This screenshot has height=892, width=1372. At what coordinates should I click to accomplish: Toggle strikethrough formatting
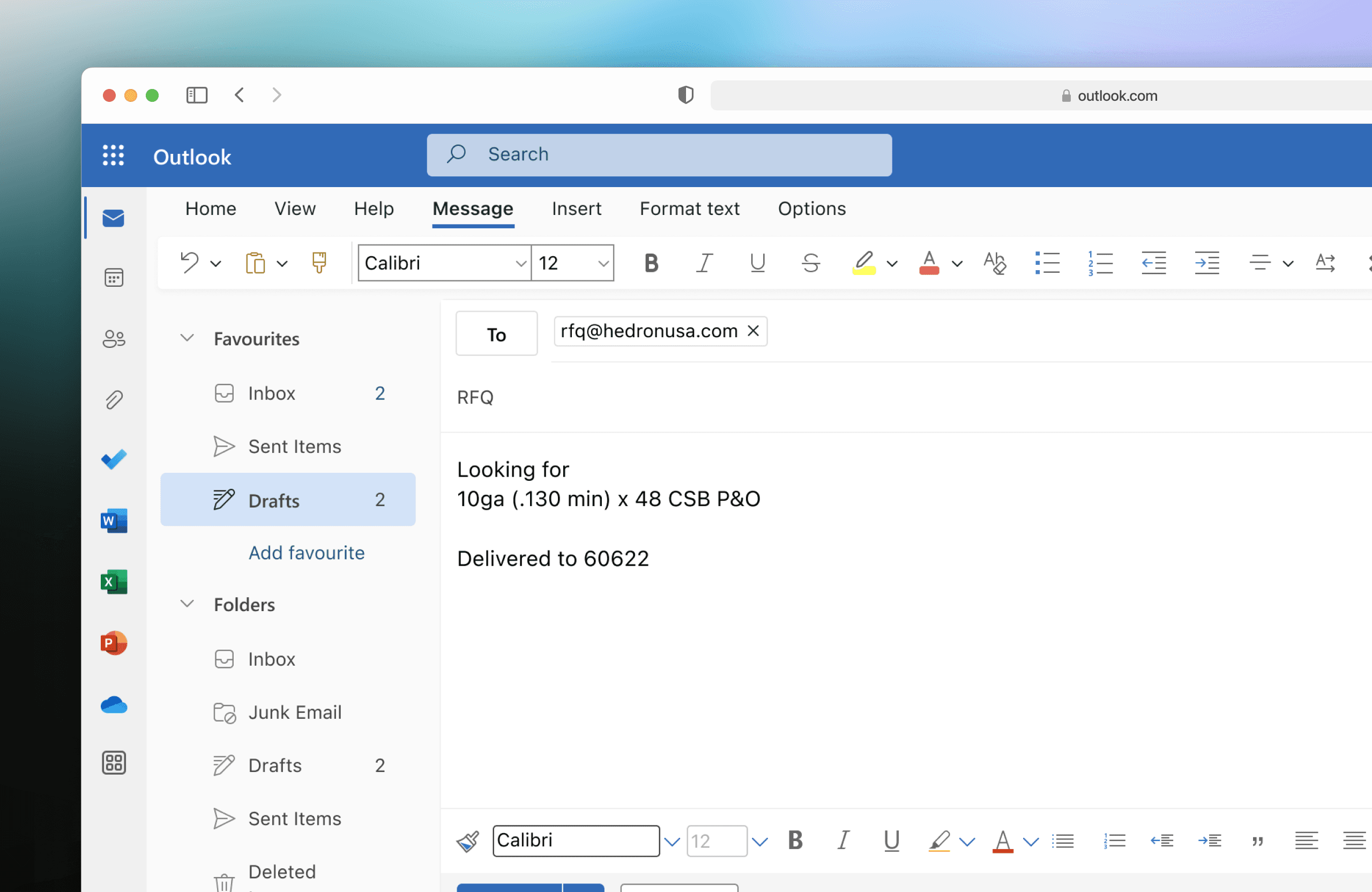(810, 263)
